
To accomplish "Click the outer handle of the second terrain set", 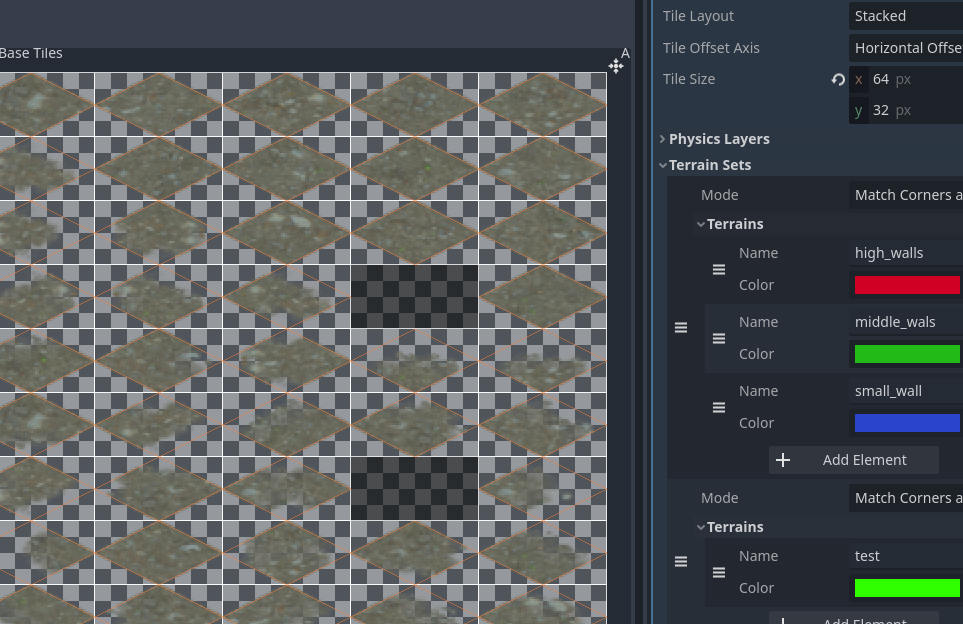I will click(681, 562).
